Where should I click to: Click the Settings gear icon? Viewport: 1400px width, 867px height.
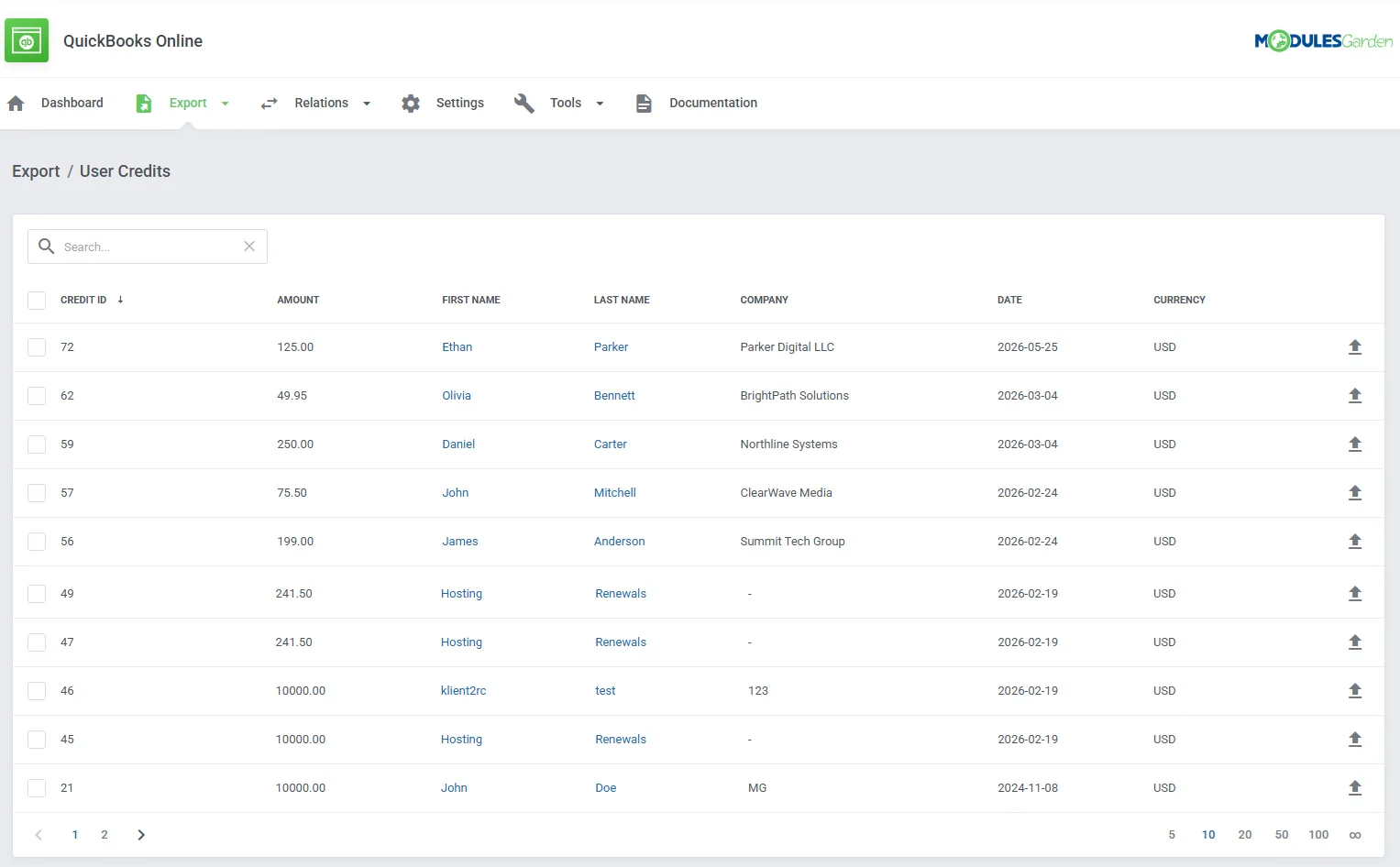(x=411, y=104)
